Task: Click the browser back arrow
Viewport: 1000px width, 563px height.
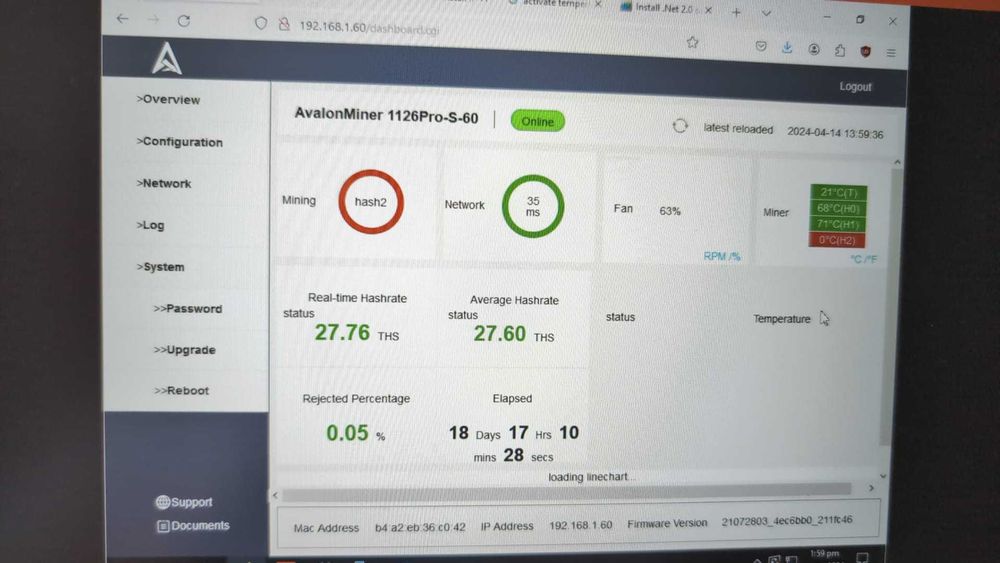Action: [x=122, y=19]
